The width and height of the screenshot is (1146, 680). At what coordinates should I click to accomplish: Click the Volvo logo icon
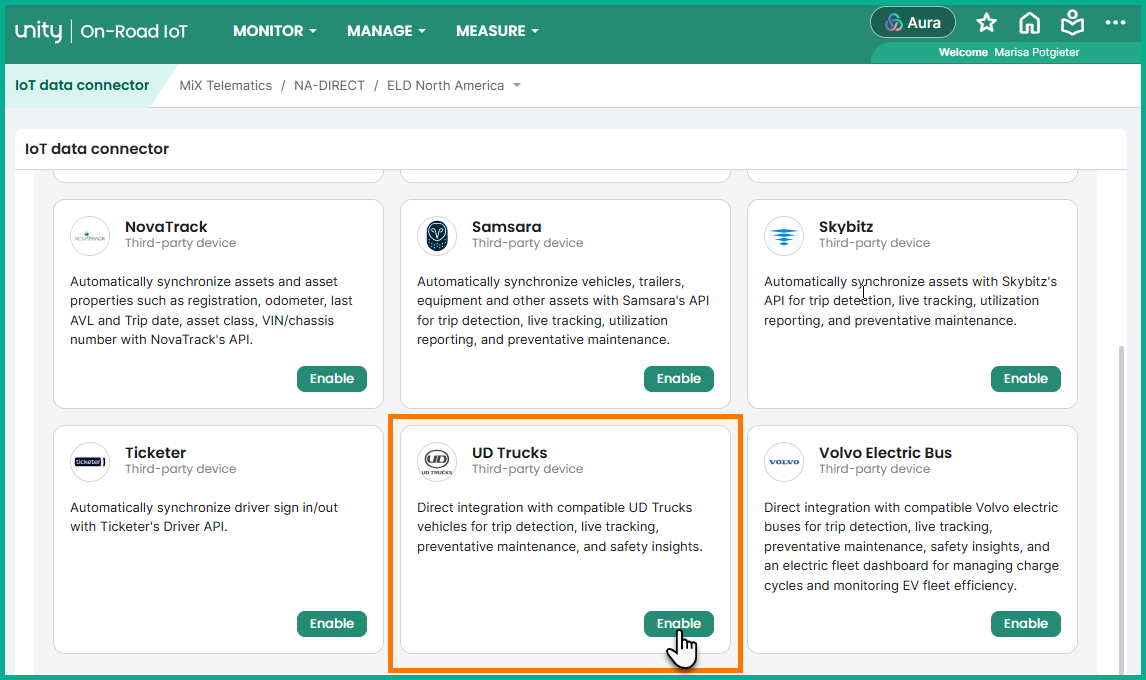783,462
